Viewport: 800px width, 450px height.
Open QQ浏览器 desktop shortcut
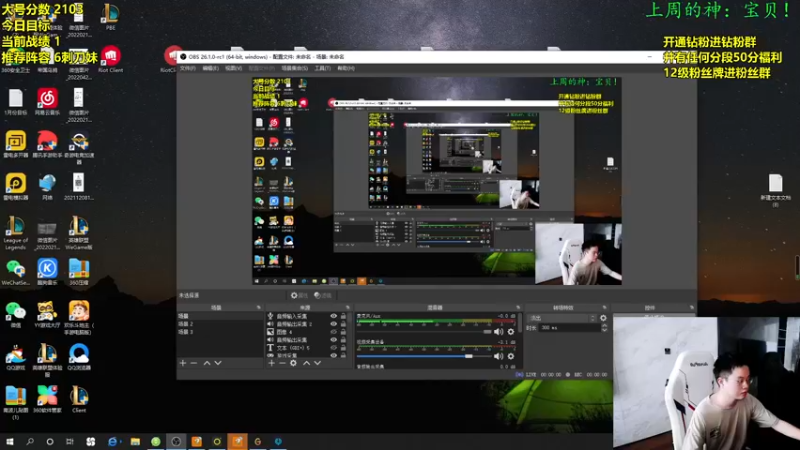click(79, 357)
